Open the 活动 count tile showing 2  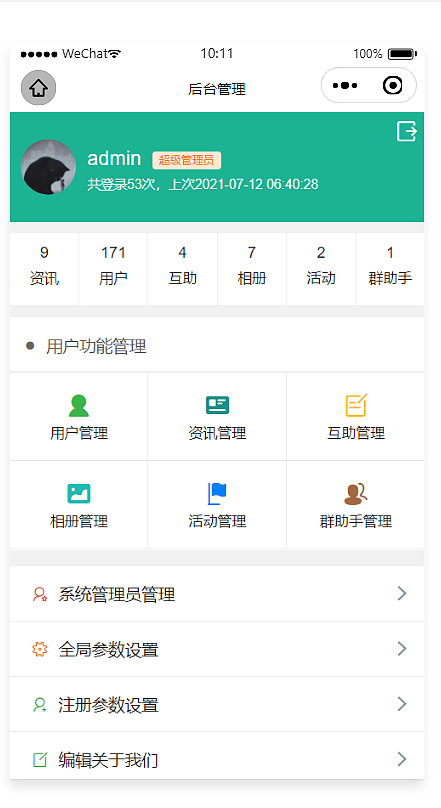coord(321,269)
